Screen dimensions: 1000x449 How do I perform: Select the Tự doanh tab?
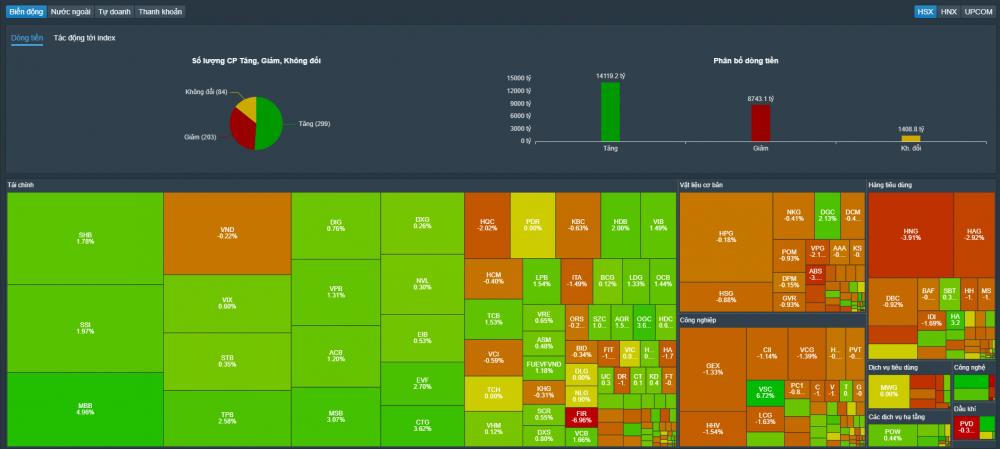pyautogui.click(x=114, y=11)
